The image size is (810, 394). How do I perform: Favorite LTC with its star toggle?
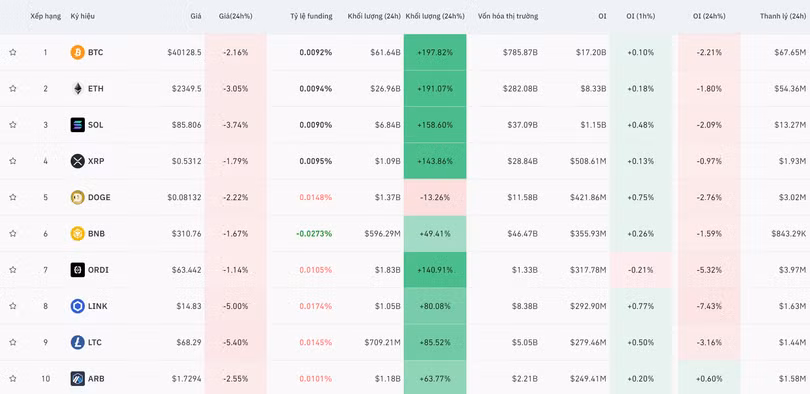point(13,342)
